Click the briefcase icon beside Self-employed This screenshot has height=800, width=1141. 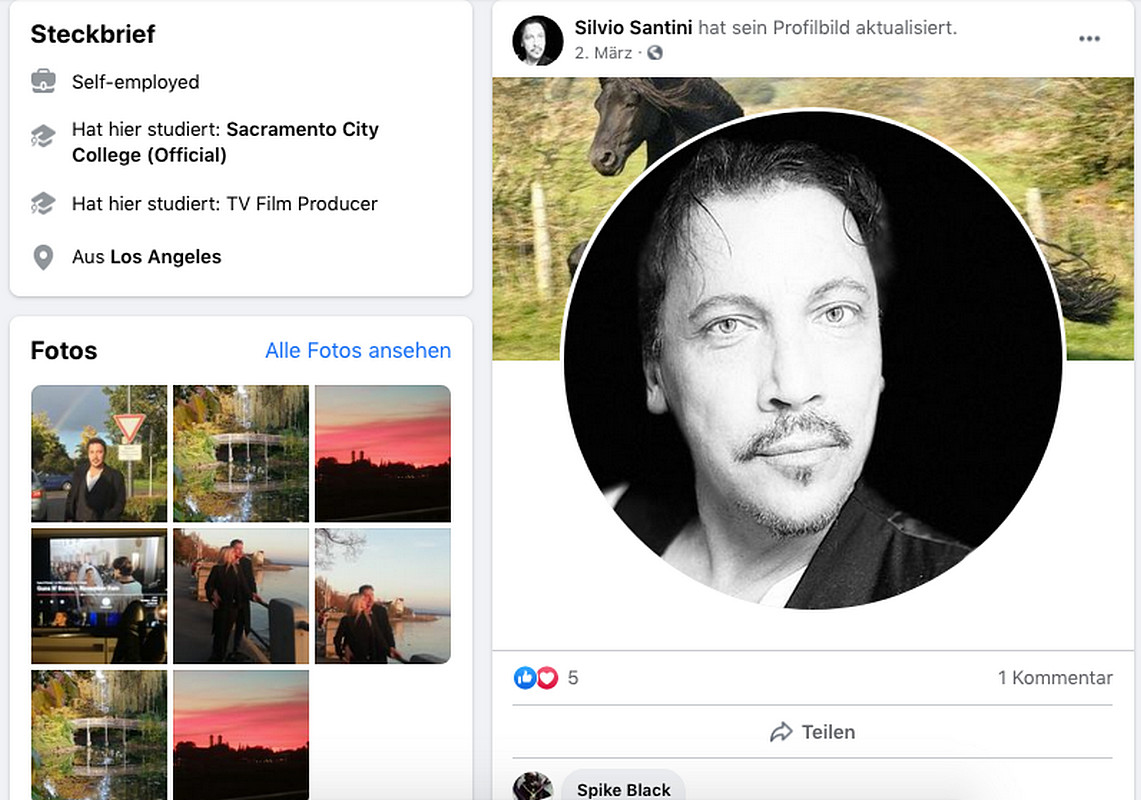click(x=43, y=82)
